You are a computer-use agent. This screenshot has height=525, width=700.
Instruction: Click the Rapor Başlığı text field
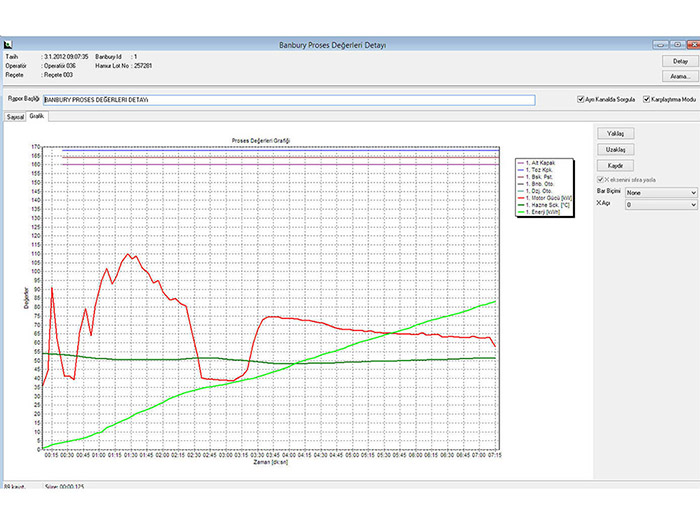(288, 100)
